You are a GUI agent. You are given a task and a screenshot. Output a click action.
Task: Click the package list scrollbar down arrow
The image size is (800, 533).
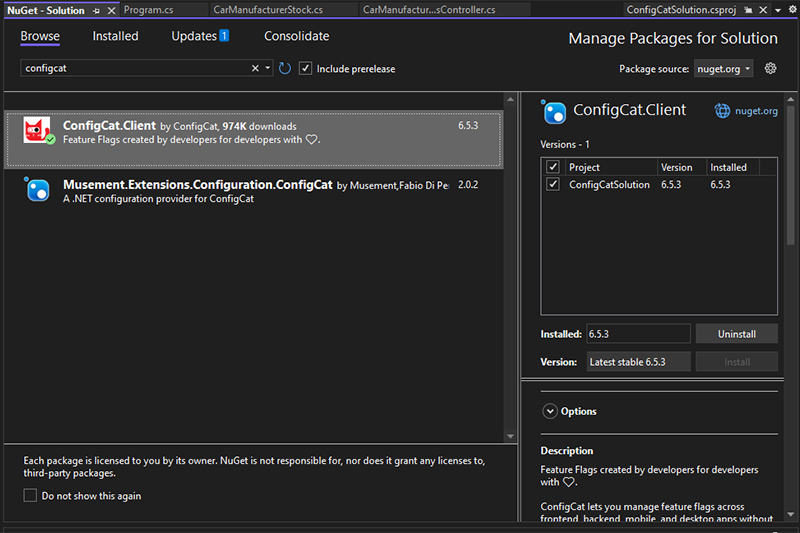510,436
